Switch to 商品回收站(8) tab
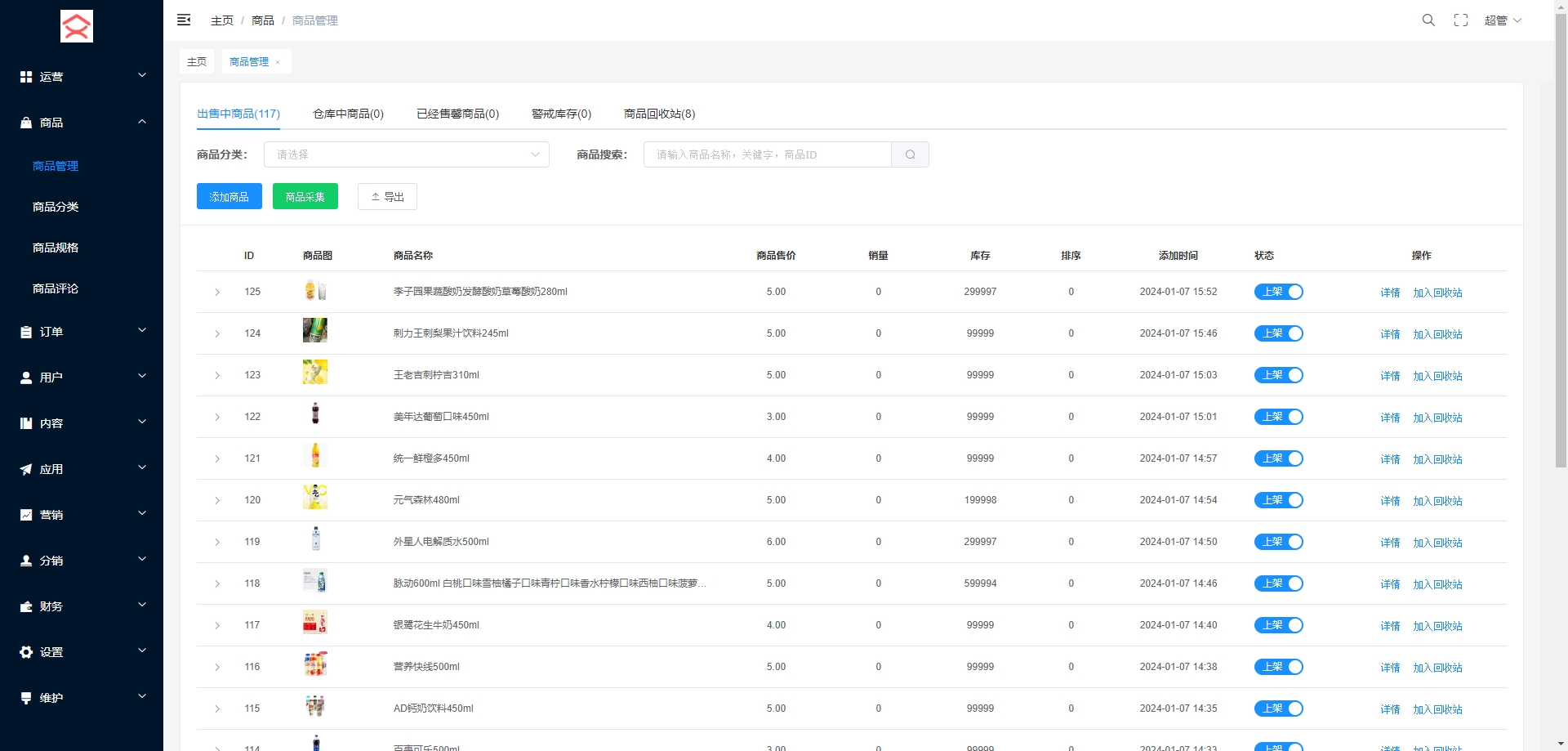This screenshot has width=1568, height=751. [659, 114]
